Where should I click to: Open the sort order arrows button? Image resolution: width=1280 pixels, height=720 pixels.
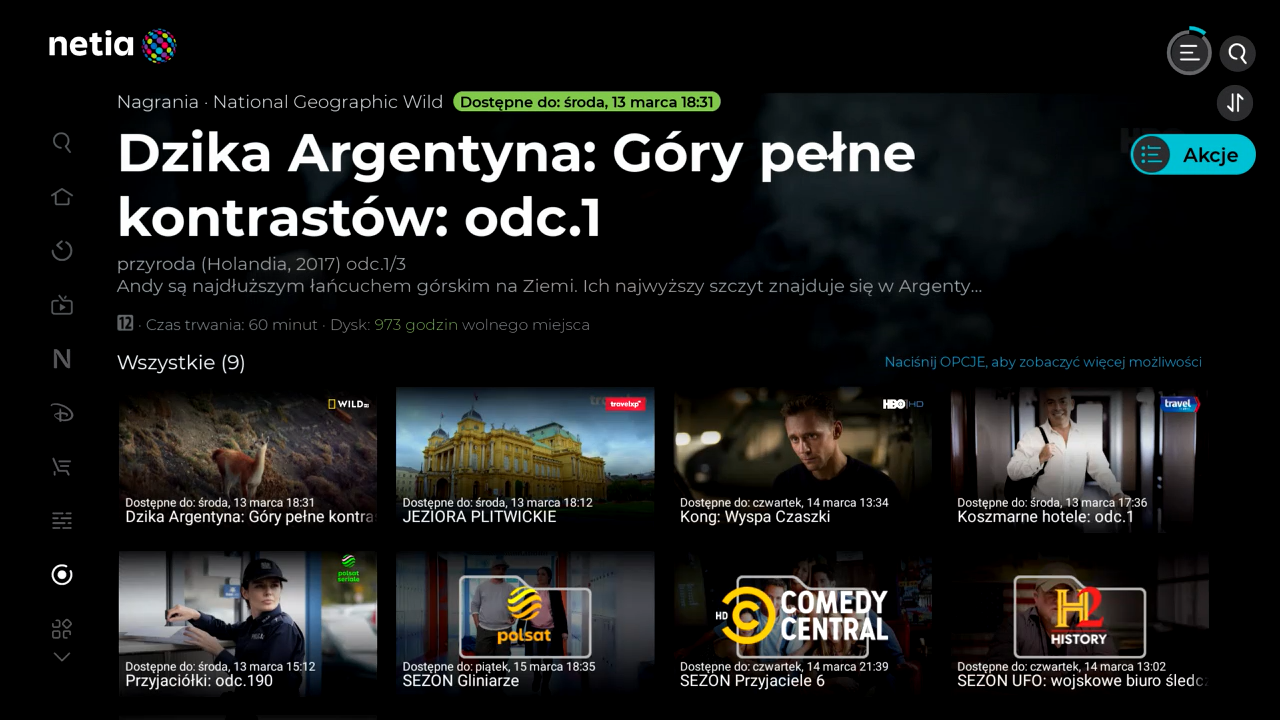(1235, 103)
